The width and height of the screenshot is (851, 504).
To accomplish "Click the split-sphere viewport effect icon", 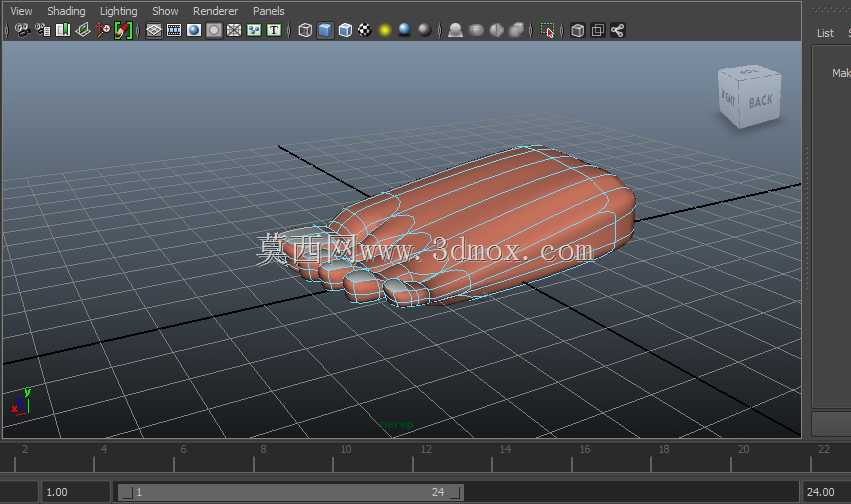I will click(x=497, y=30).
